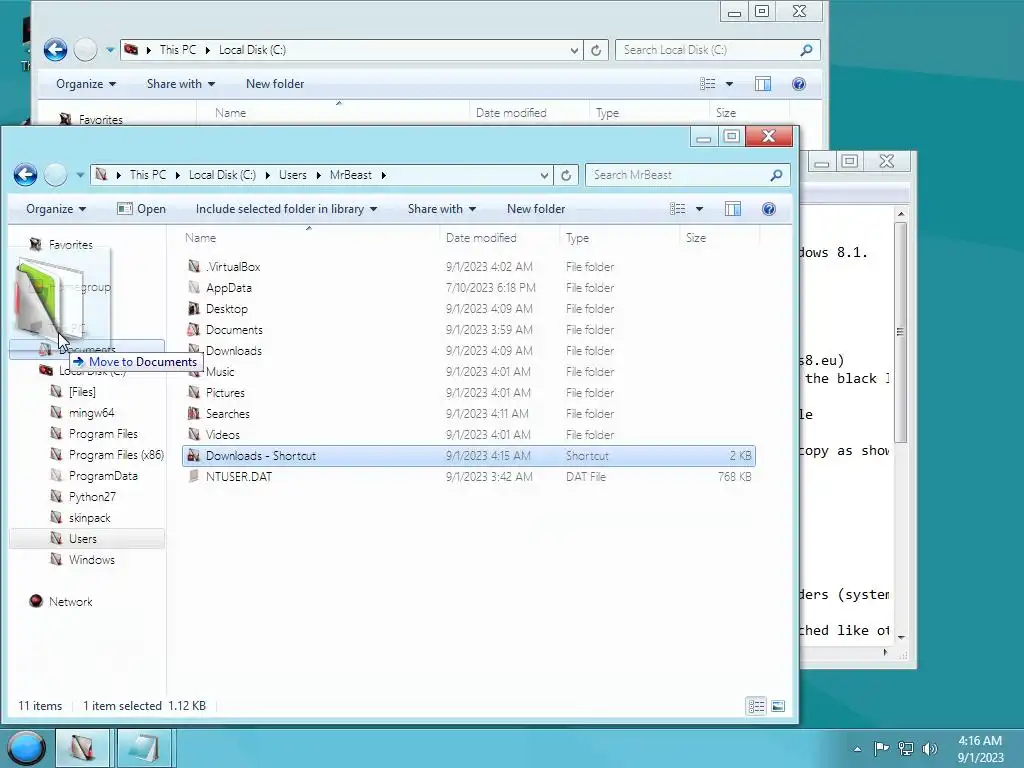The width and height of the screenshot is (1024, 768).
Task: Click the change view icon in MrBeast window
Action: 678,209
